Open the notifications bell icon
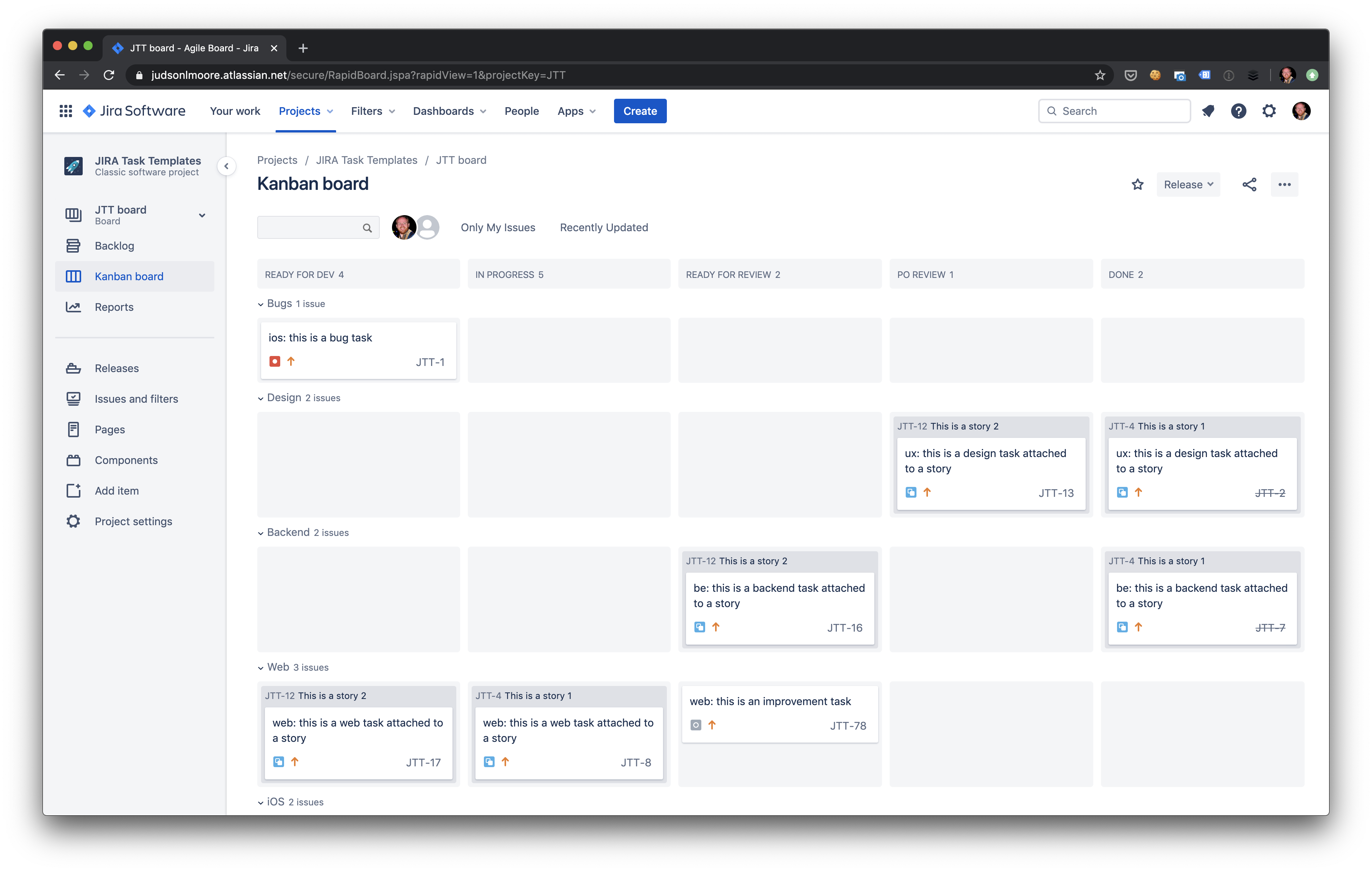 click(1208, 111)
